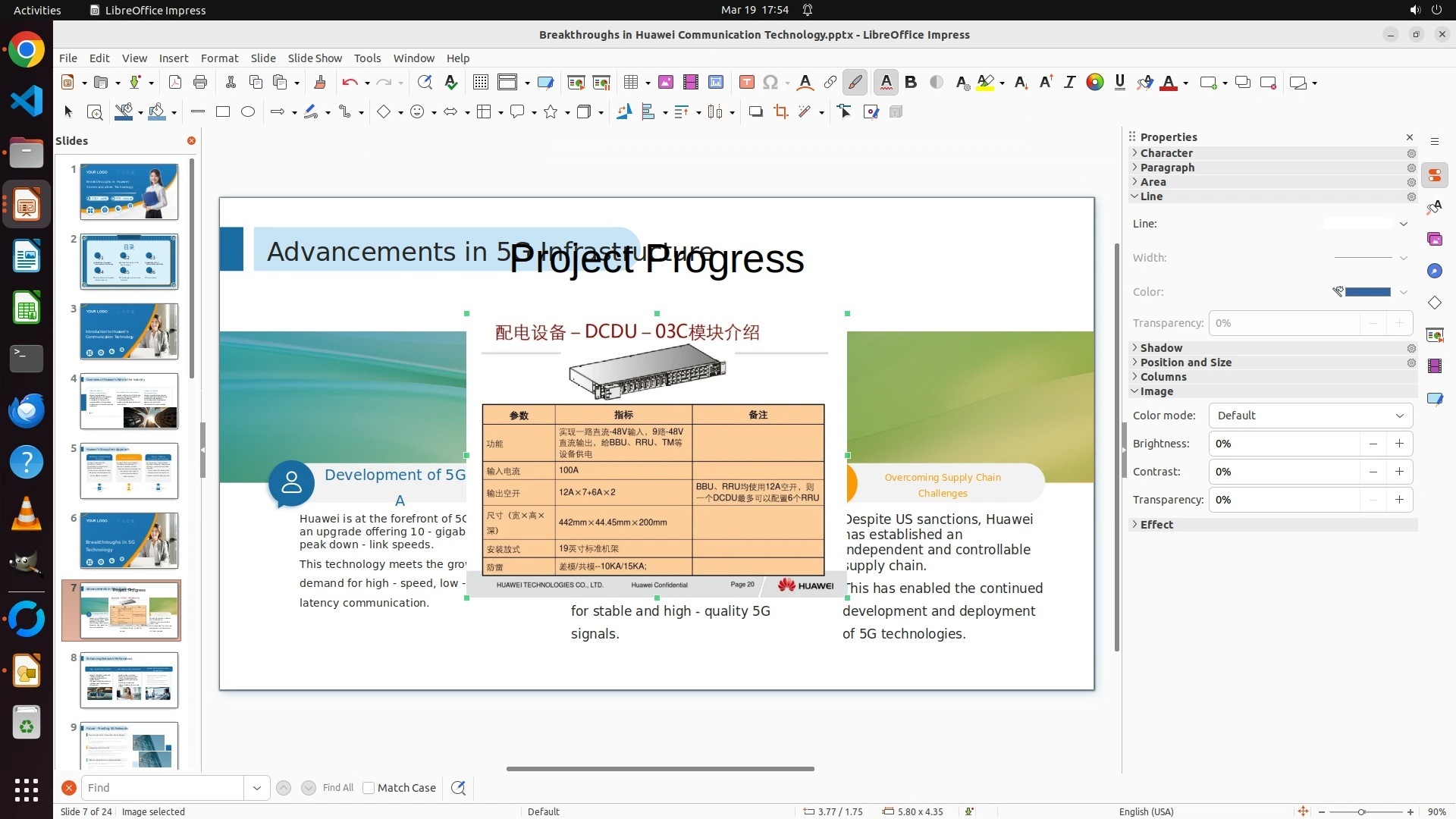Click the Display Grid toolbar icon
1456x819 pixels.
click(x=481, y=83)
